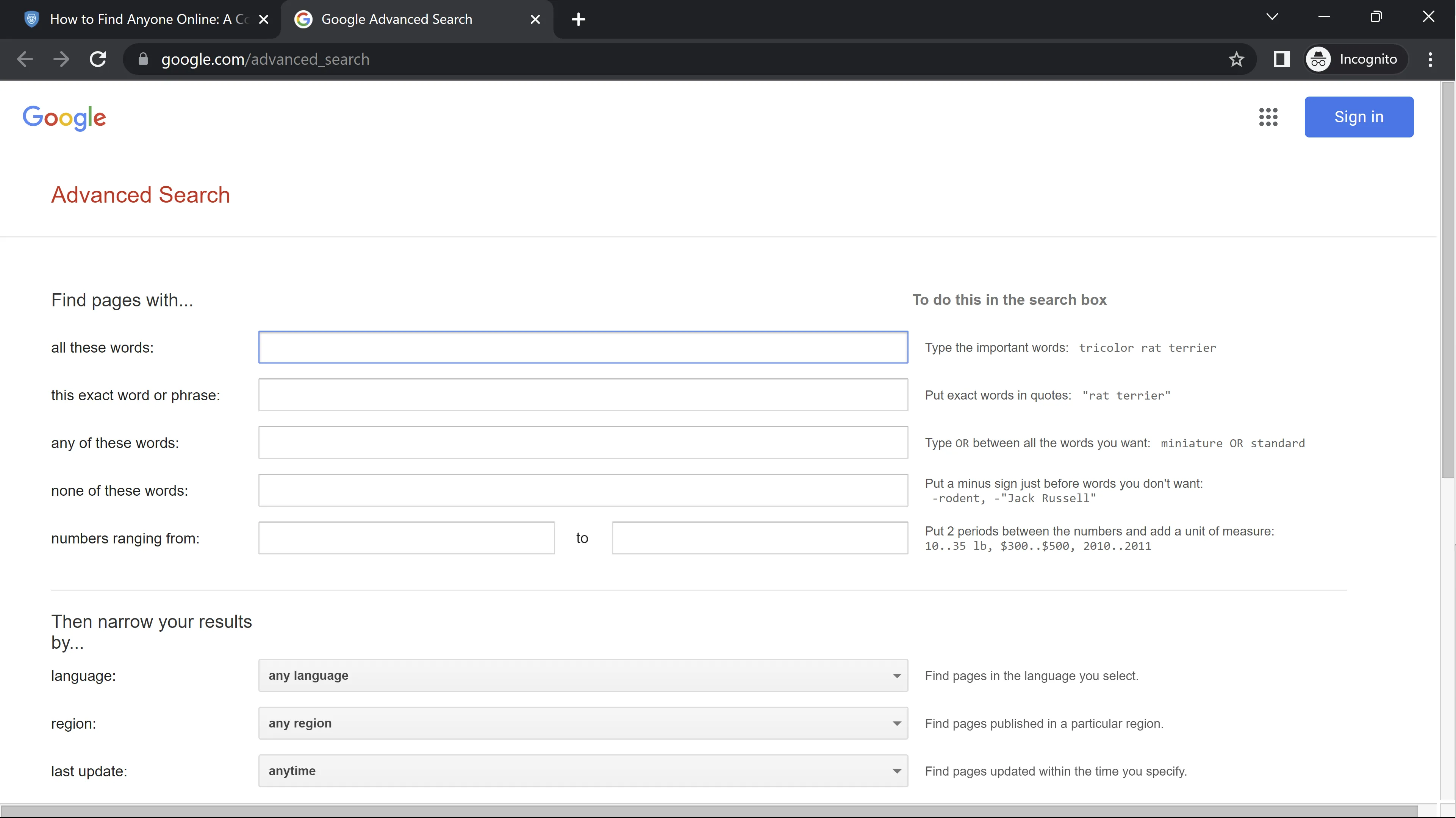Click the Google logo
The width and height of the screenshot is (1456, 818).
pyautogui.click(x=64, y=117)
